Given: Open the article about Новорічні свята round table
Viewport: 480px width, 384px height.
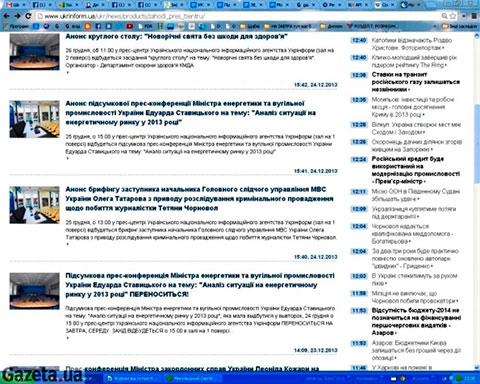Looking at the screenshot, I should click(177, 36).
